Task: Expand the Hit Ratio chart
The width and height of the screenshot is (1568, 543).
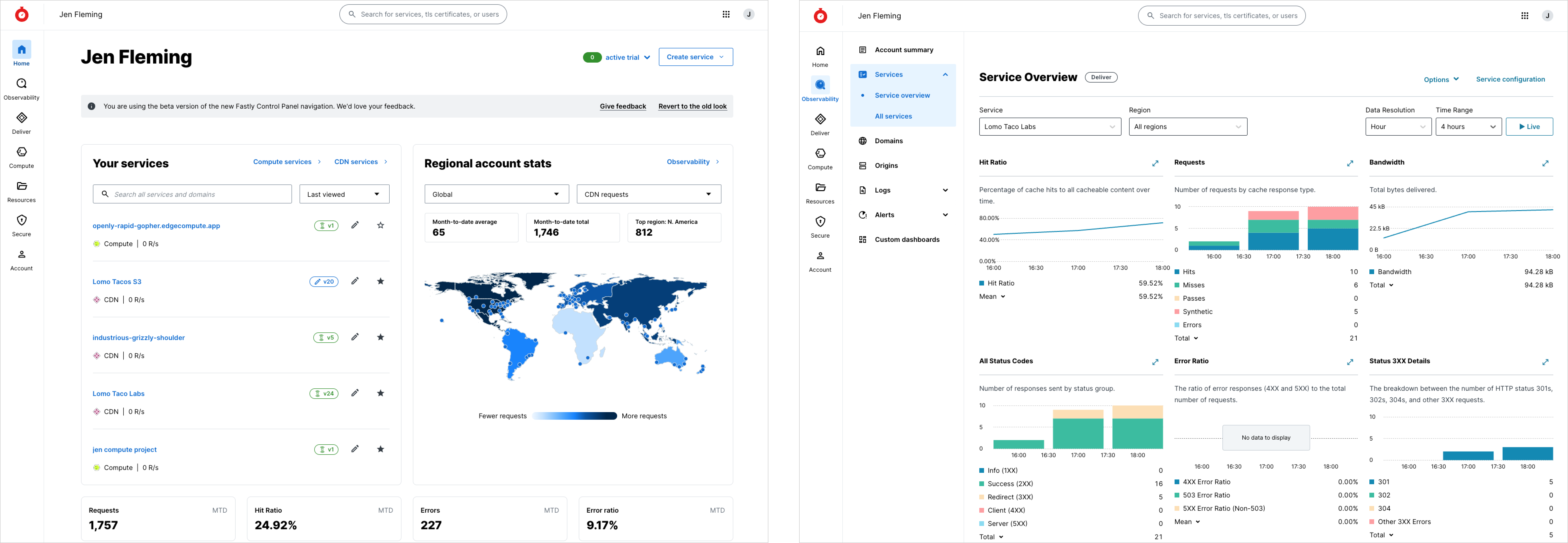Action: click(1155, 163)
